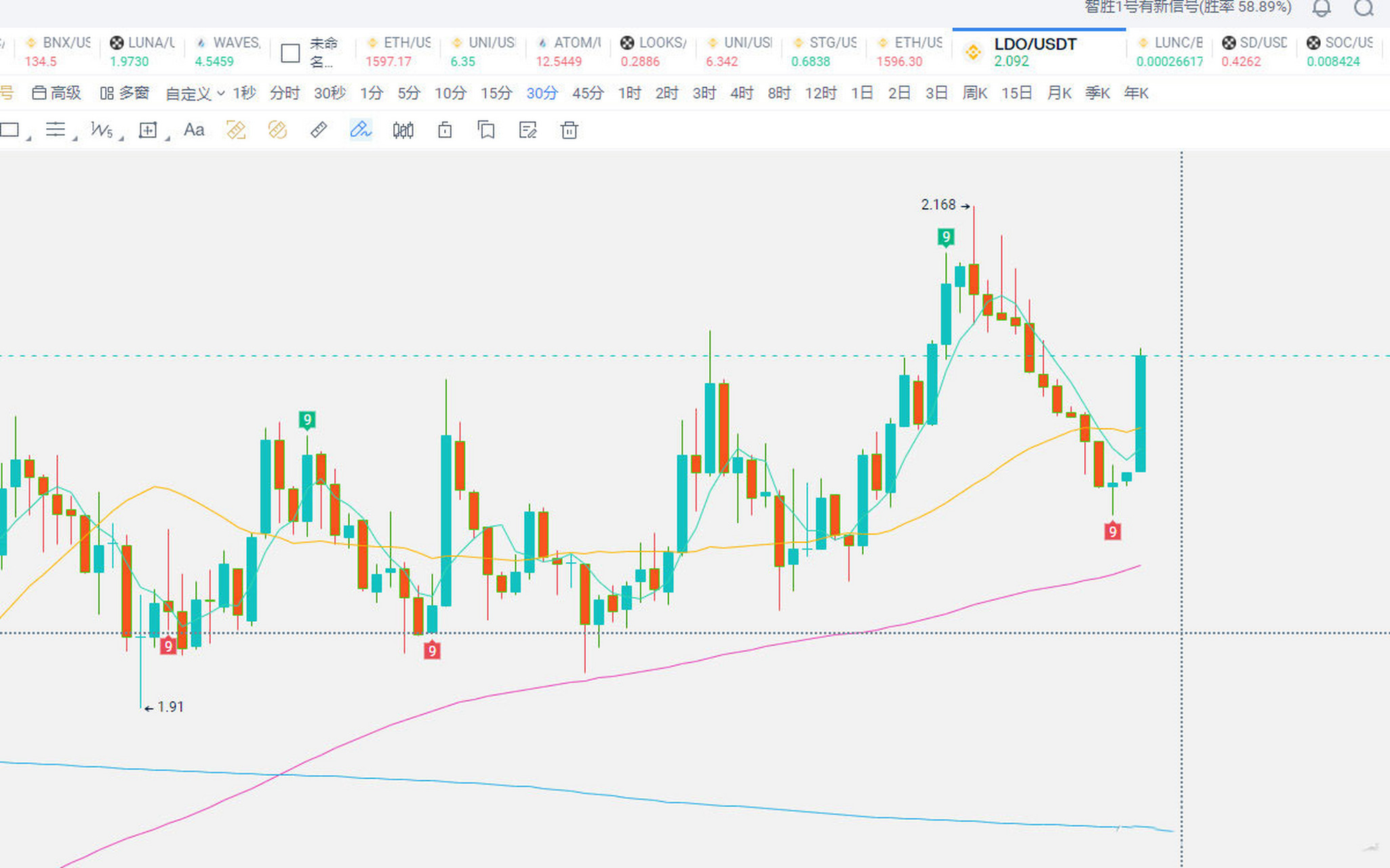This screenshot has height=868, width=1390.
Task: Click the green 9 marker below 2.168 high
Action: pos(946,237)
